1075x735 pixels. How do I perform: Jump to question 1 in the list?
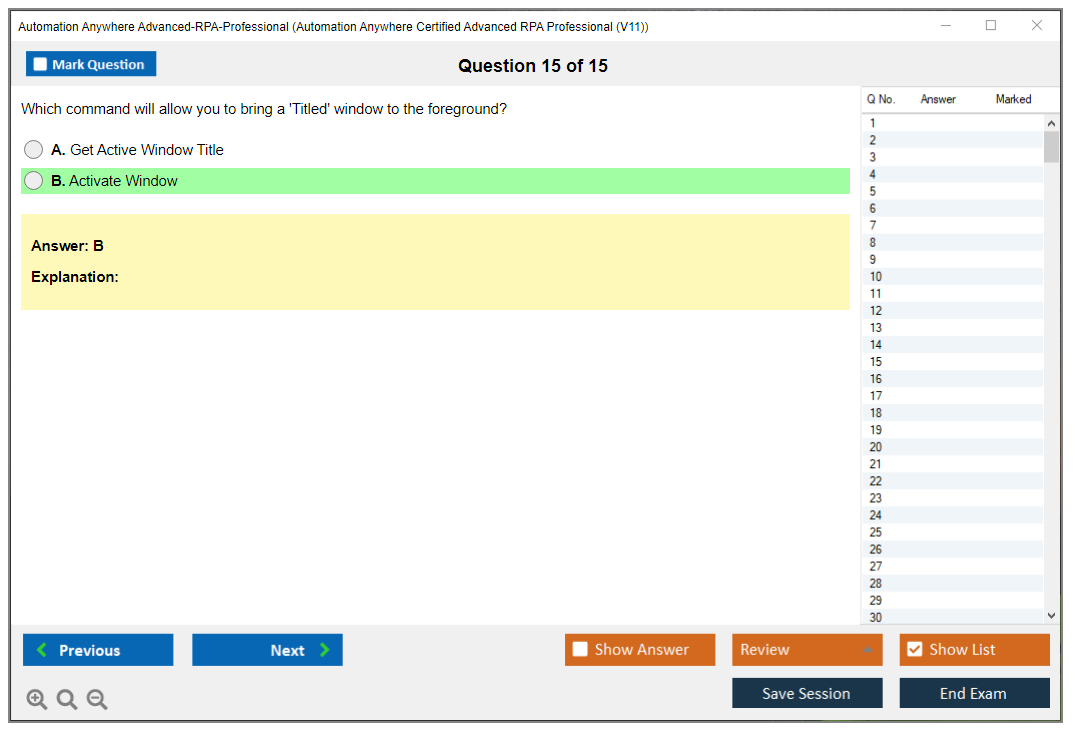(x=873, y=123)
